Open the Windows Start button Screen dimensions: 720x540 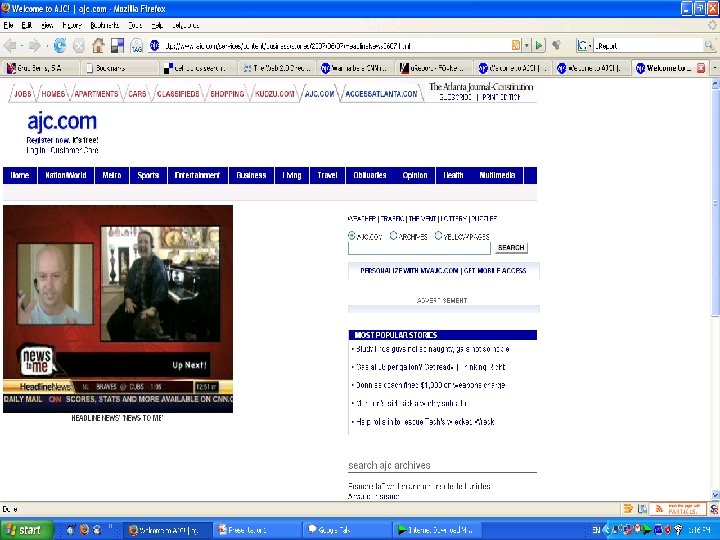pyautogui.click(x=27, y=530)
